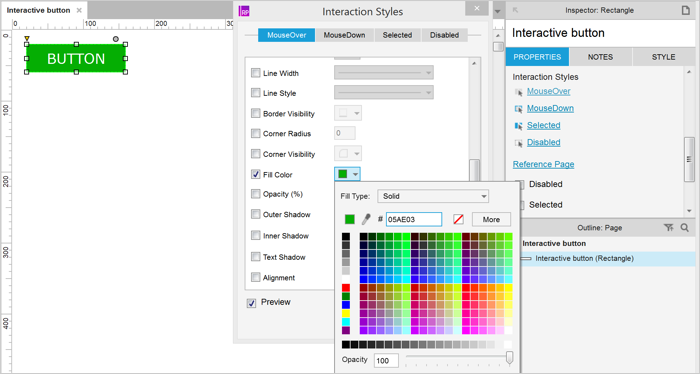Open the Disabled link in Inspector
700x374 pixels.
click(543, 142)
